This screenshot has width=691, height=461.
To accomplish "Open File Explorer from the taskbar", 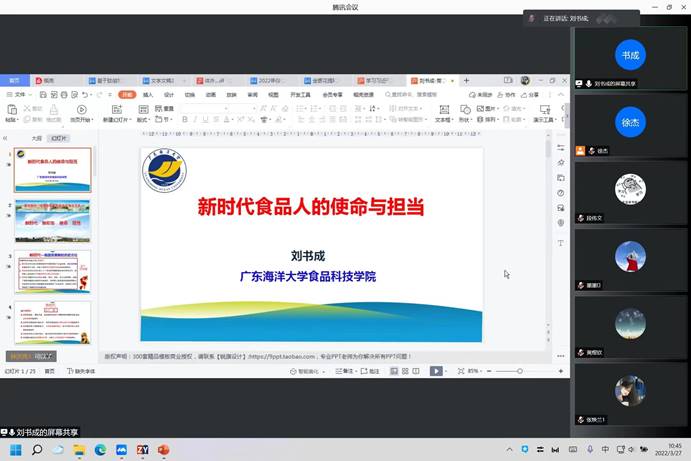I will (79, 450).
